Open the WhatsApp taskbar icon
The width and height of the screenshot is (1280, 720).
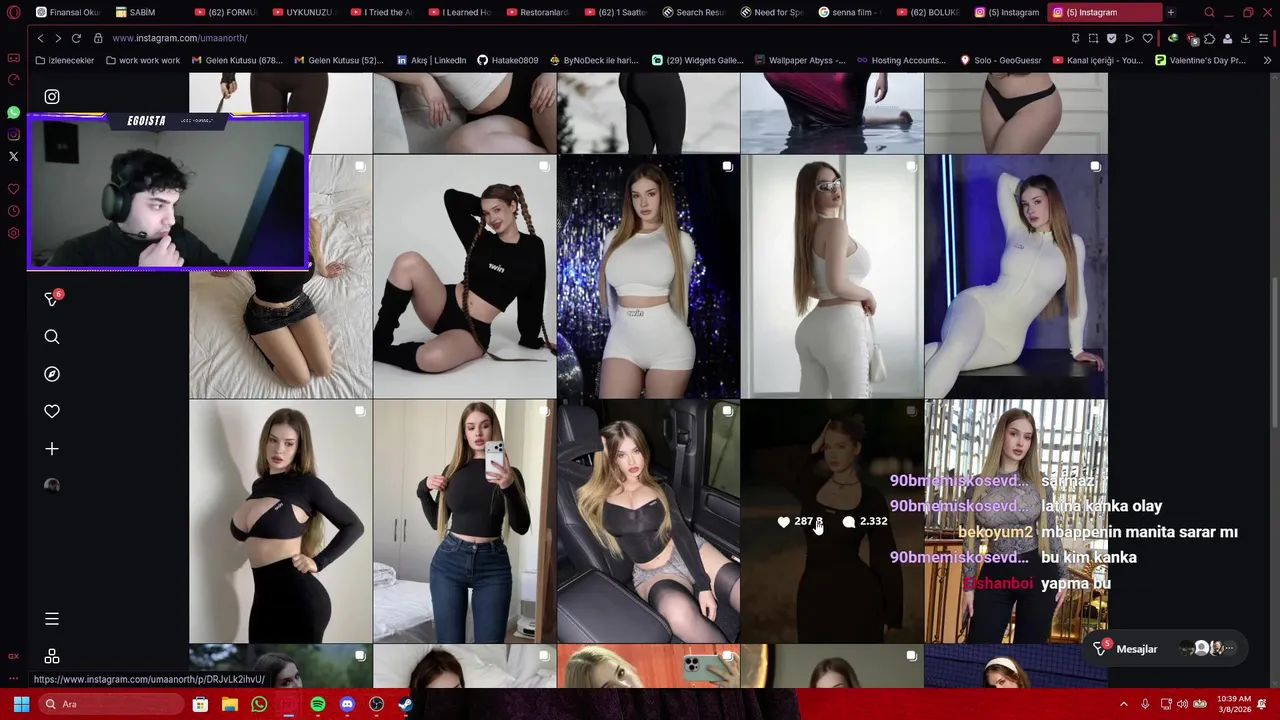click(259, 704)
